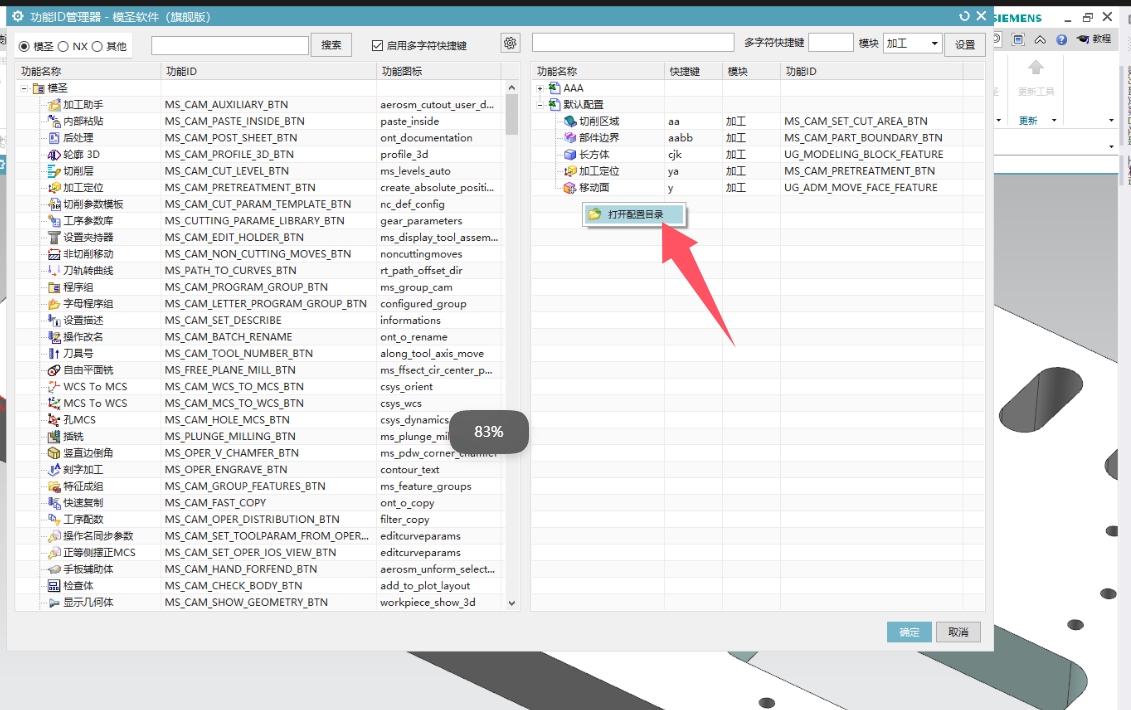This screenshot has width=1131, height=710.
Task: Click the left search input field
Action: coord(229,45)
